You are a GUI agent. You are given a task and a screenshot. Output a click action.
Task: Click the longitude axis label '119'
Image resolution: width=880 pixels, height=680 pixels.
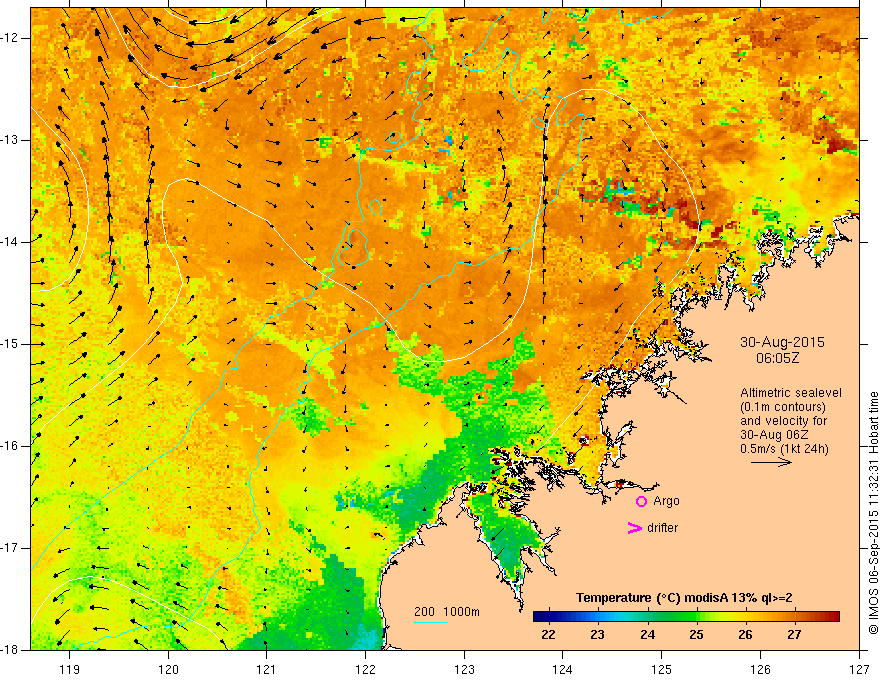pyautogui.click(x=70, y=669)
